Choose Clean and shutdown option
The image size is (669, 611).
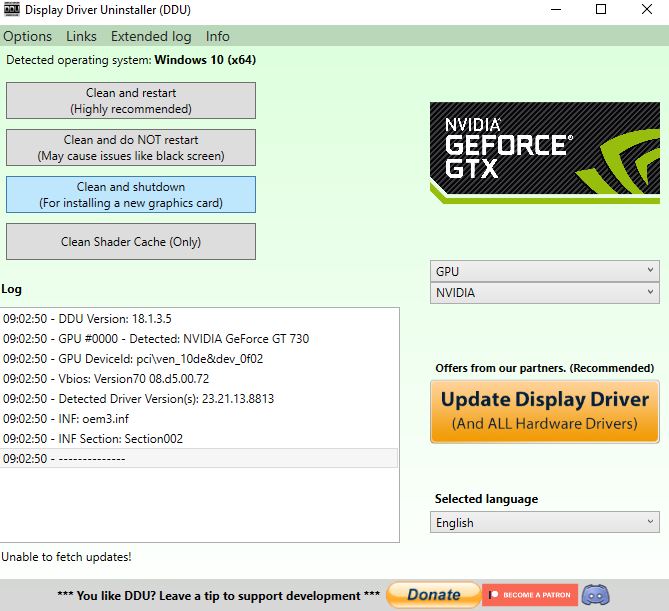click(131, 195)
